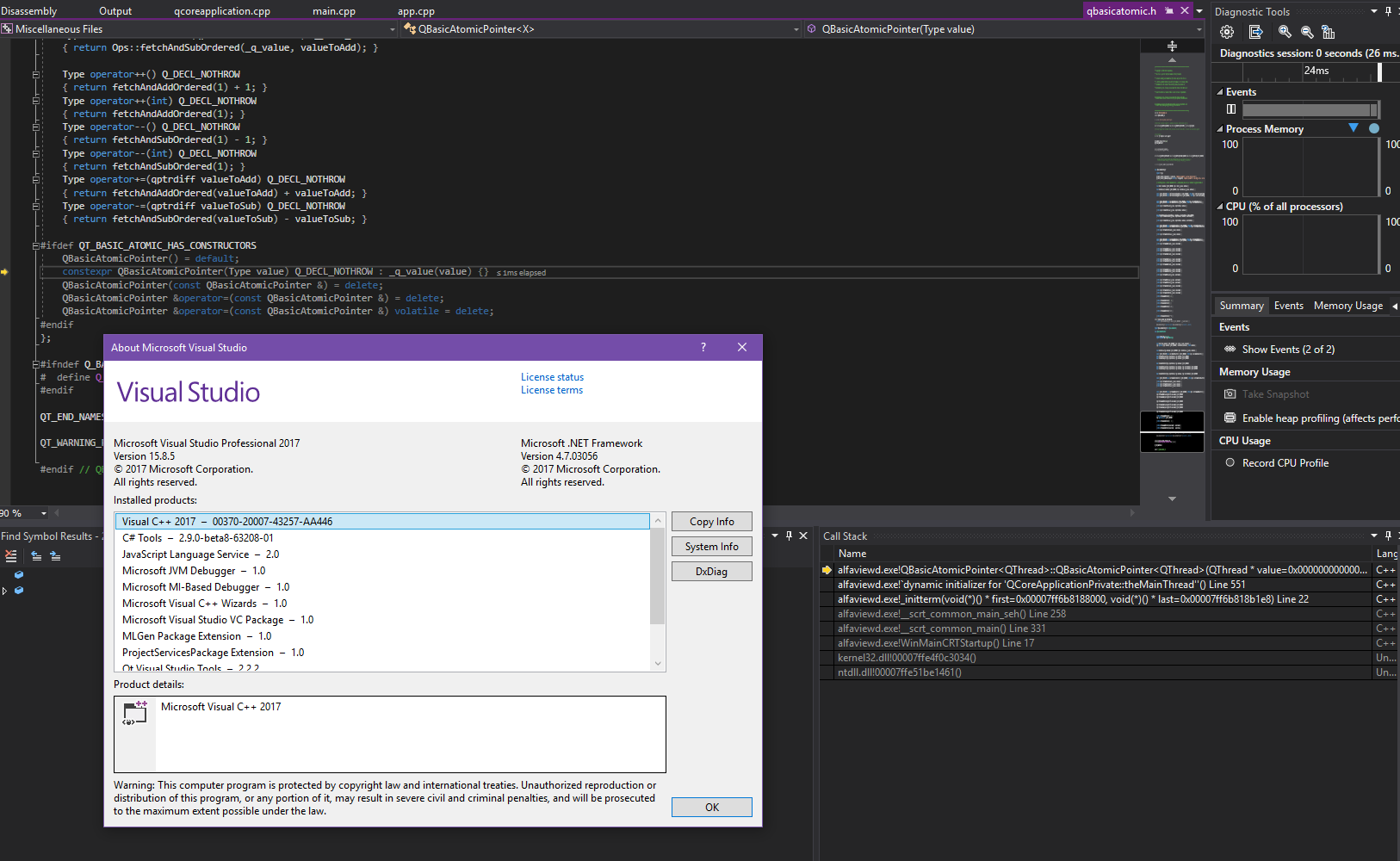This screenshot has width=1400, height=861.
Task: Click the zoom out magnifier in Diagnostic Tools
Action: 1307,32
